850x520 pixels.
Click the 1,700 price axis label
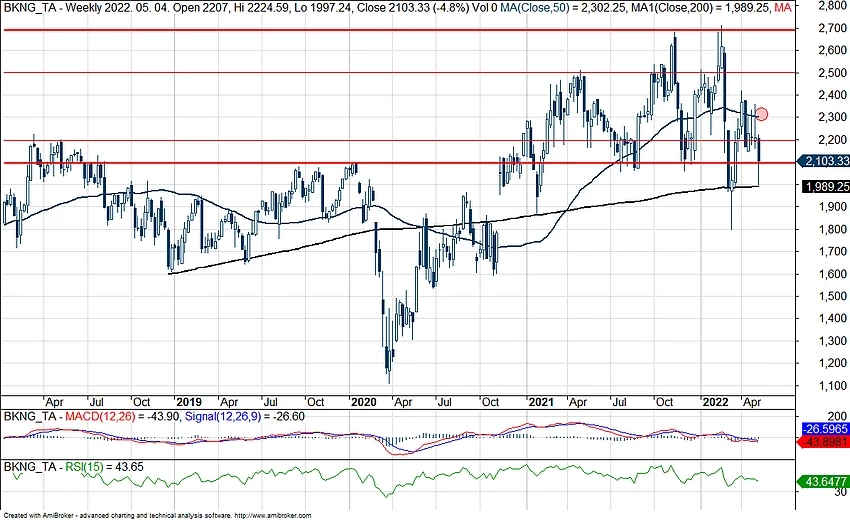click(832, 252)
